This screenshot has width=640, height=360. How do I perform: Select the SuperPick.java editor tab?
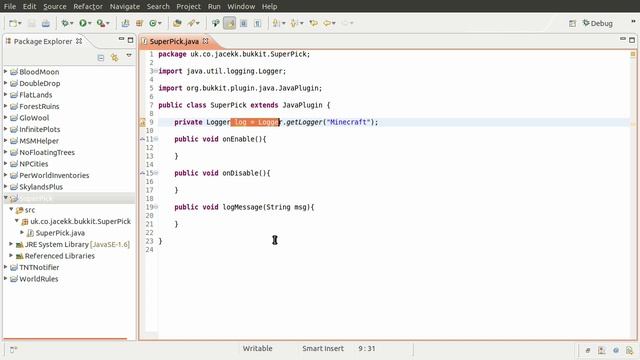pyautogui.click(x=174, y=41)
